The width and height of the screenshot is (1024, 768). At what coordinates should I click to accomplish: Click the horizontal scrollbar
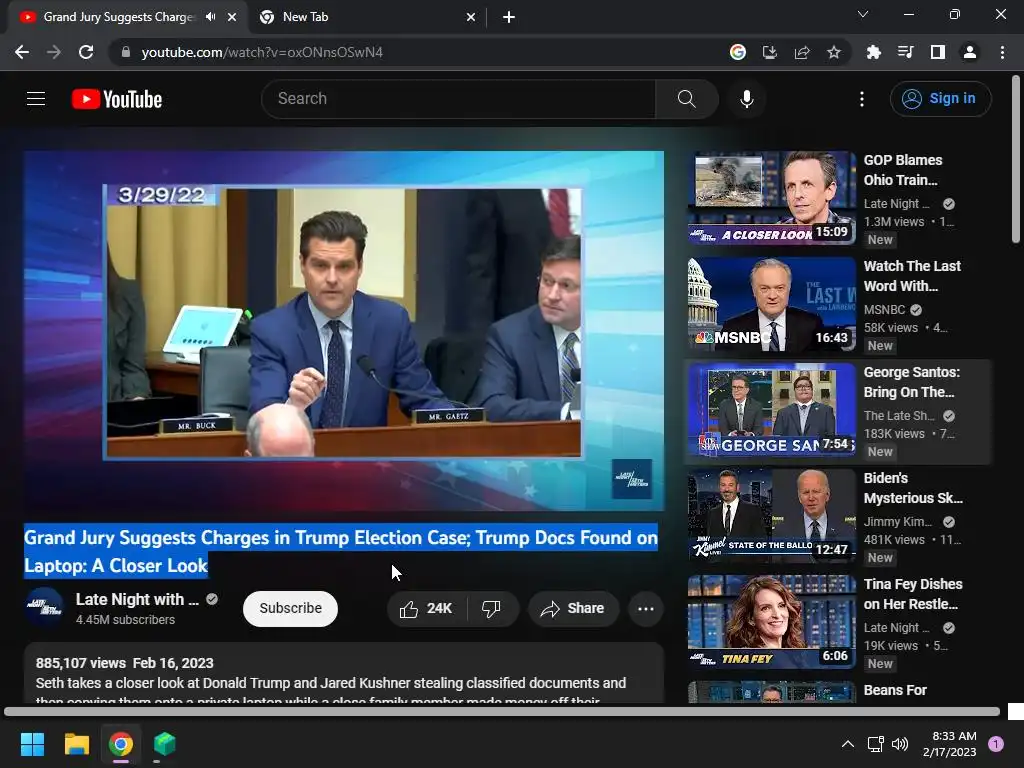[502, 712]
